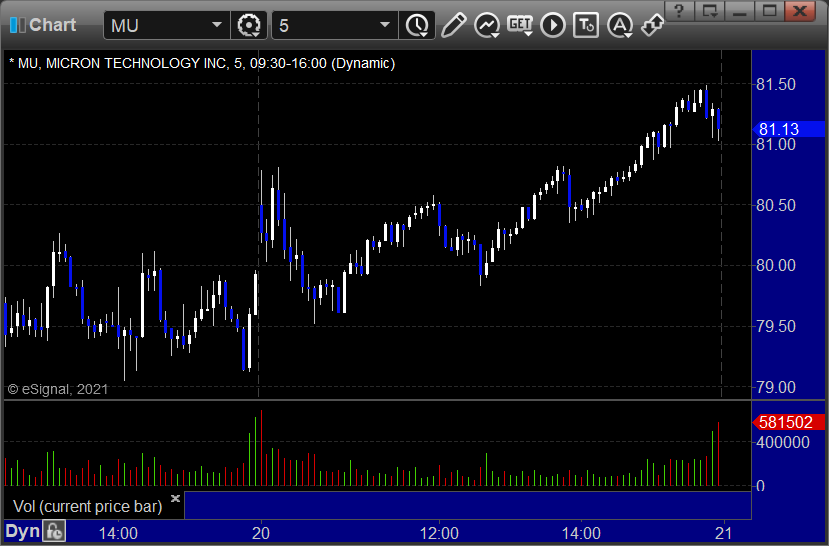Select the pencil drawing tool
Viewport: 829px width, 546px height.
click(x=453, y=25)
